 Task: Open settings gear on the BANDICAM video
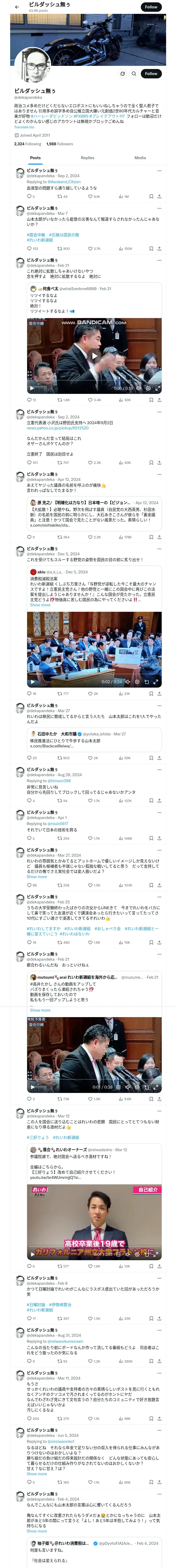(x=148, y=388)
